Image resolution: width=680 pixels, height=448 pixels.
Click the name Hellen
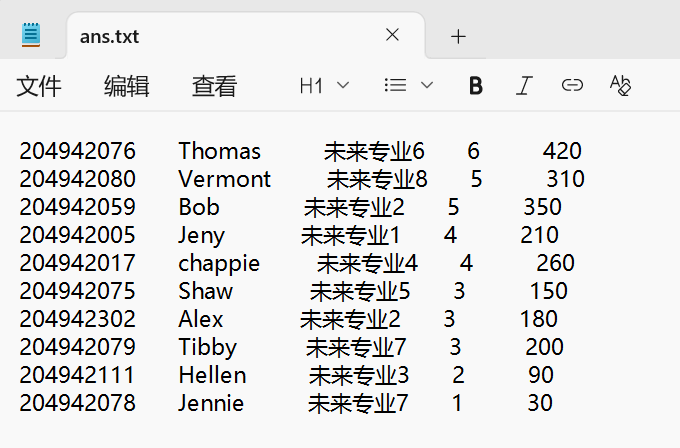[212, 375]
